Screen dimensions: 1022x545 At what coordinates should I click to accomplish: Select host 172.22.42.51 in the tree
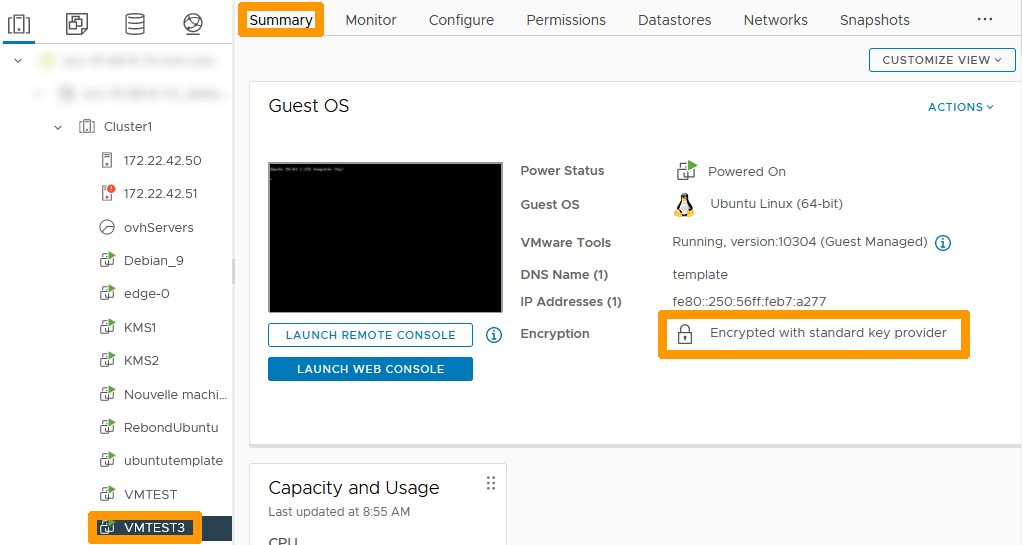(x=160, y=194)
